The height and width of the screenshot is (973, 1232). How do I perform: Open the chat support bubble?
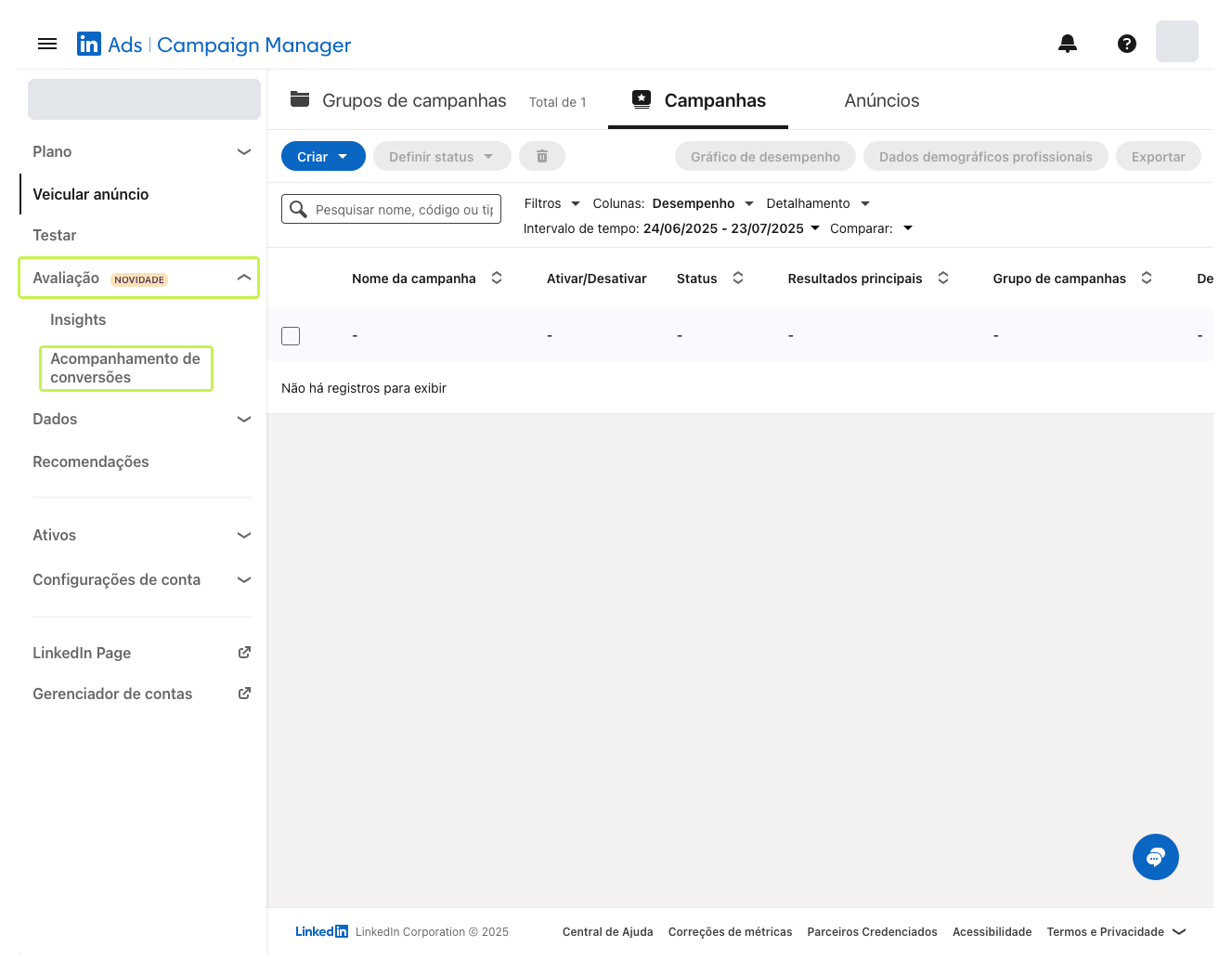[1156, 857]
